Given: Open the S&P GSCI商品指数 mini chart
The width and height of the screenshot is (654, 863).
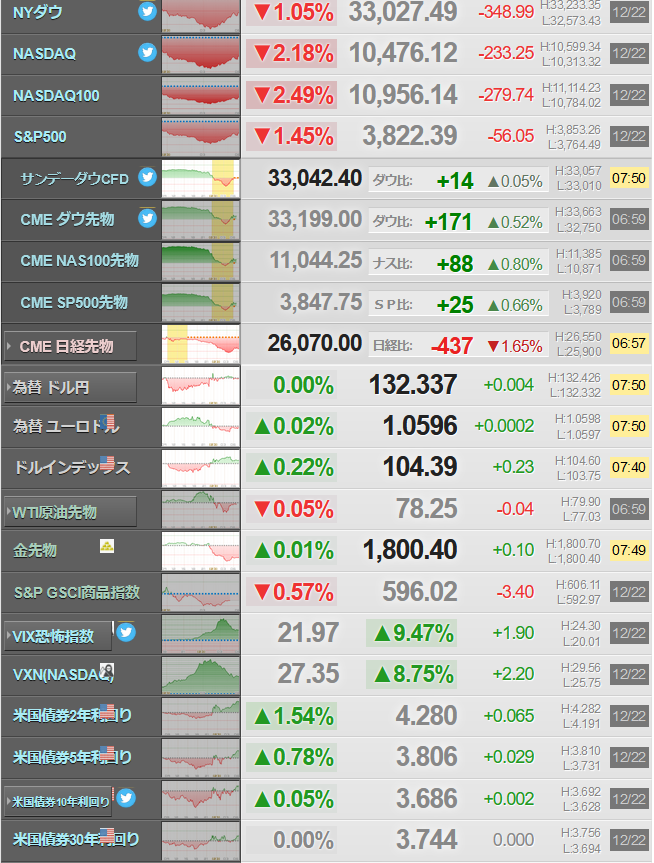Looking at the screenshot, I should point(201,592).
